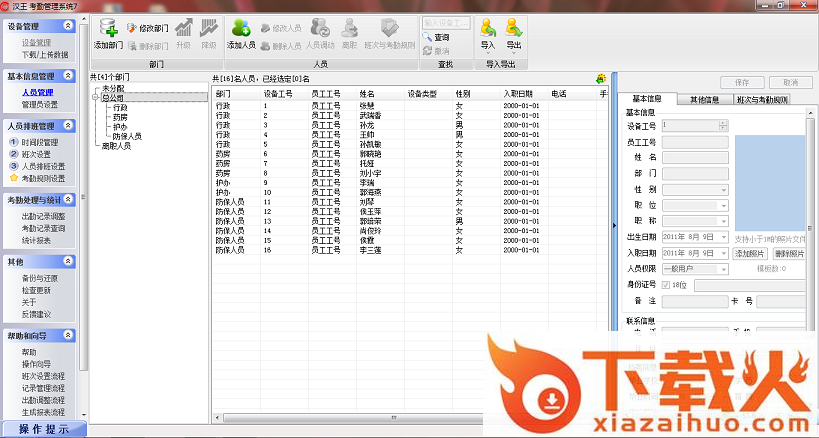Switch to 班次与考勤规则 tab in detail panel
The width and height of the screenshot is (819, 438).
coord(762,99)
